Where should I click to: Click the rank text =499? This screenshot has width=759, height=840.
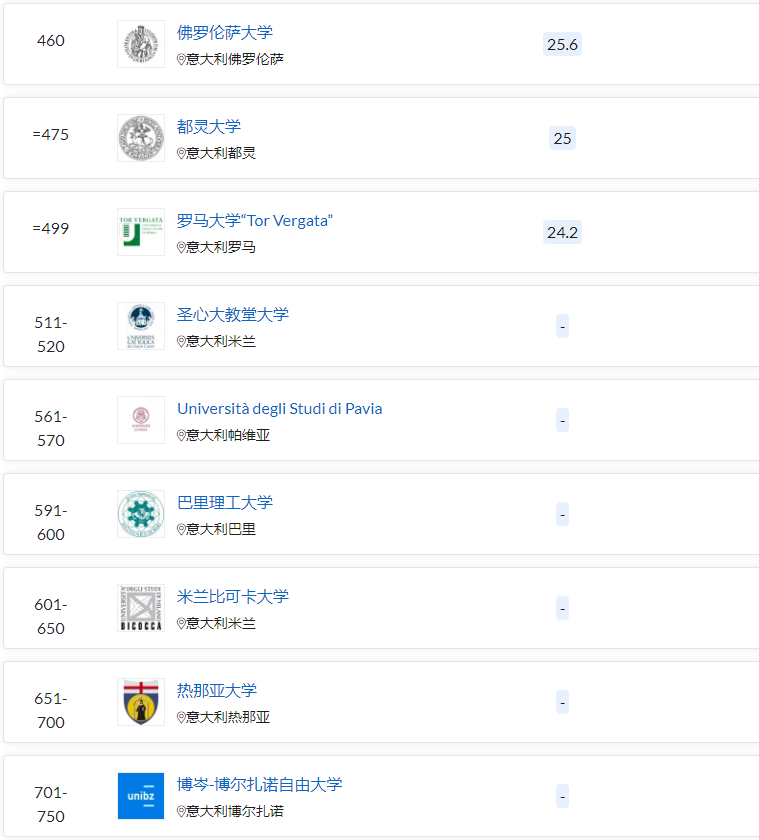51,229
